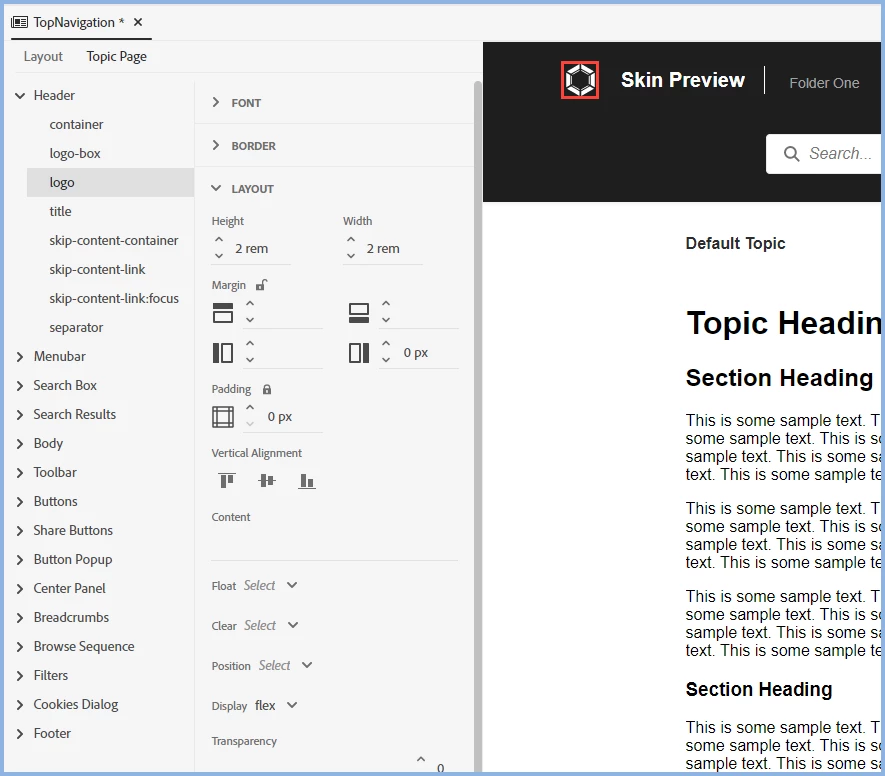Expand the Filters group

pyautogui.click(x=20, y=676)
